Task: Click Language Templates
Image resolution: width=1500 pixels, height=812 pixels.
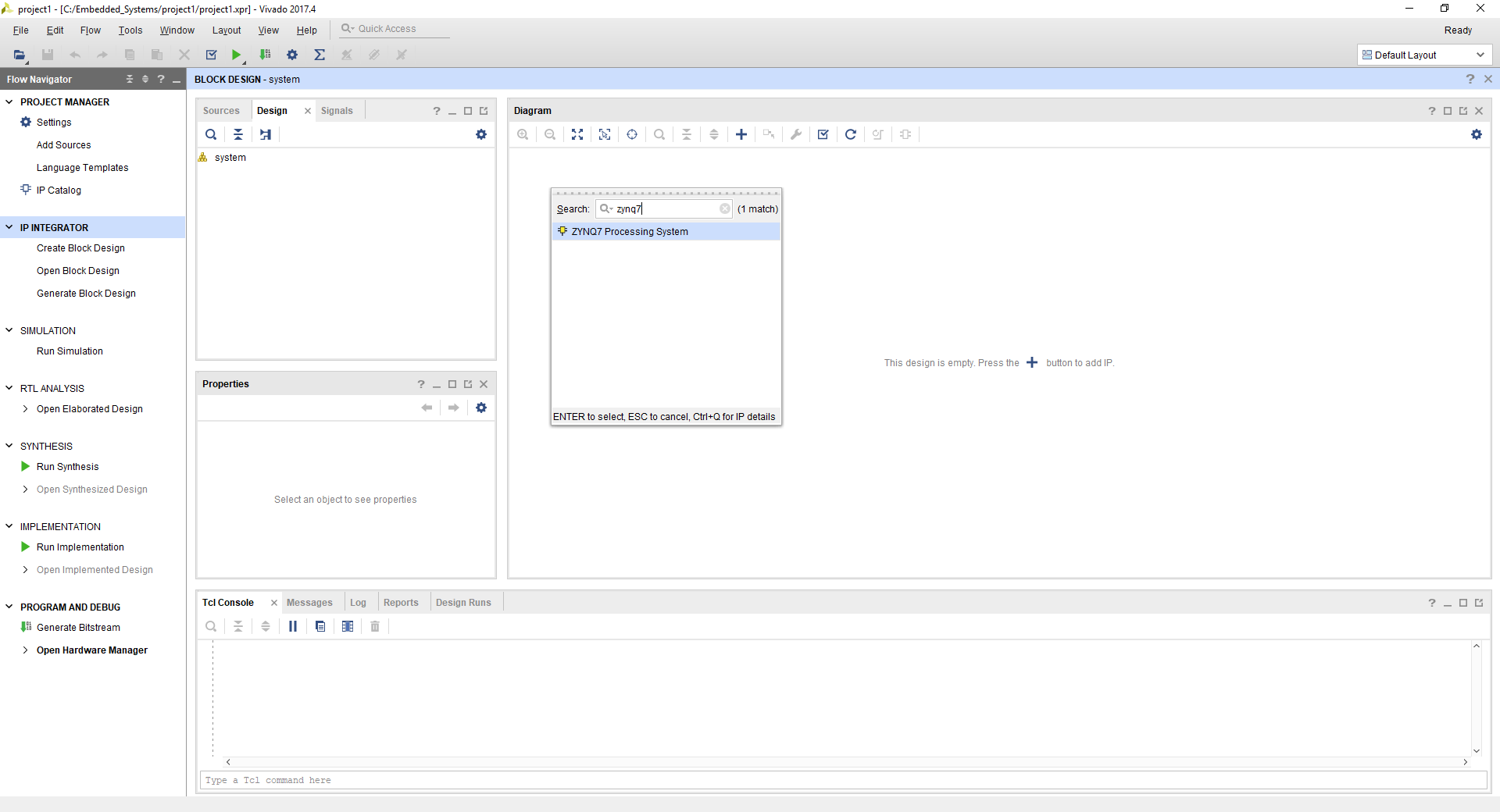Action: (x=82, y=168)
